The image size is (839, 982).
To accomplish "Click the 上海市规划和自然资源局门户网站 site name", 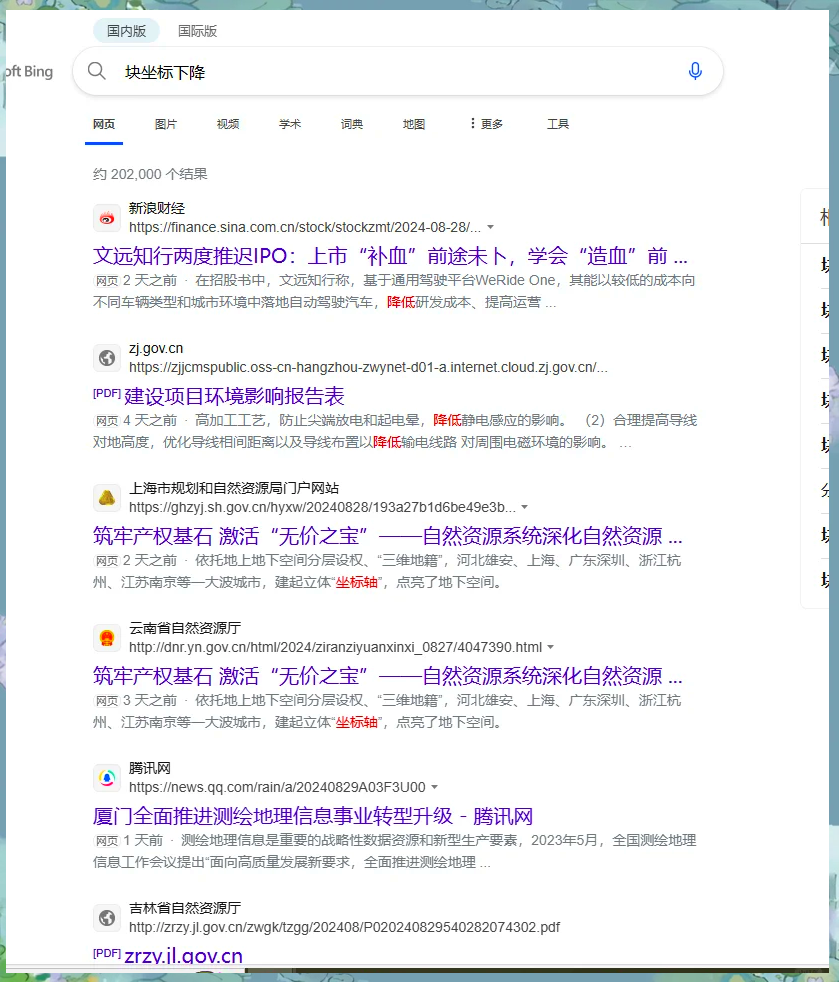I will coord(234,488).
